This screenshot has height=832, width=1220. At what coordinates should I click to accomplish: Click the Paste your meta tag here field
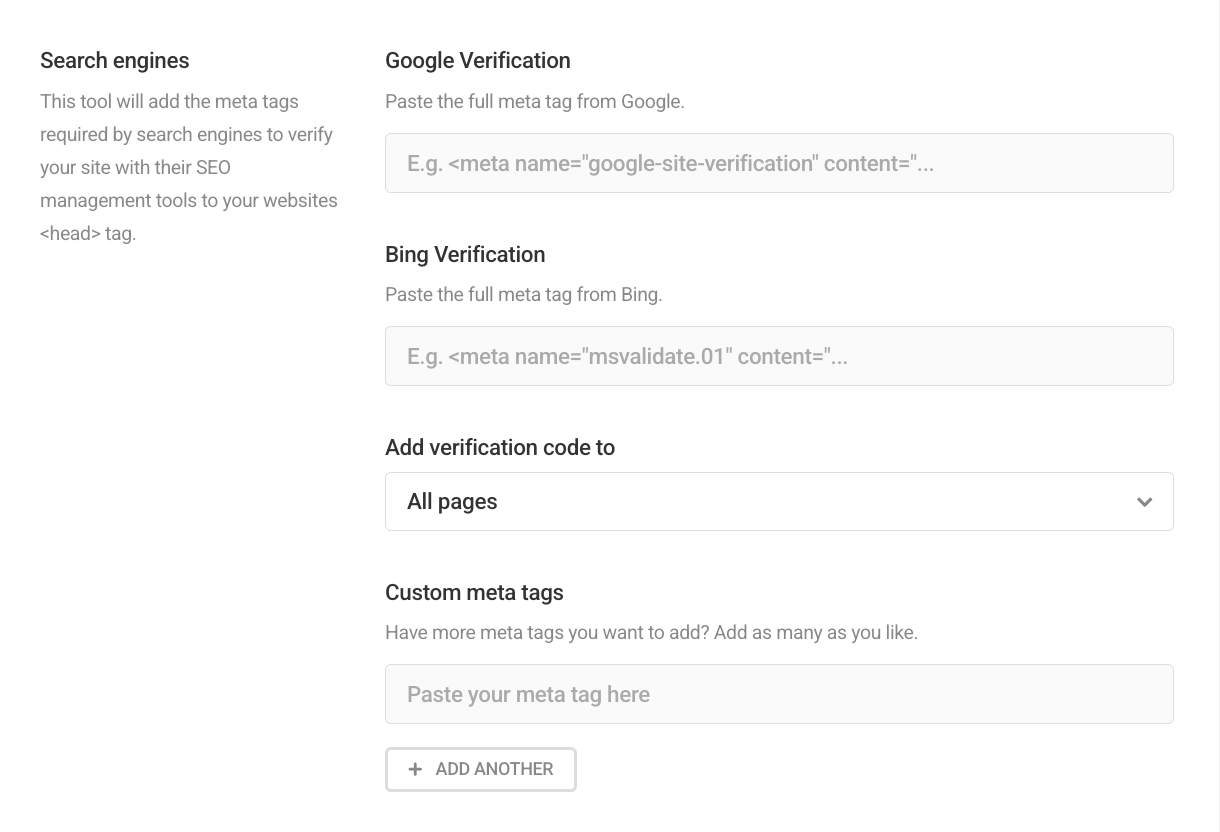779,693
